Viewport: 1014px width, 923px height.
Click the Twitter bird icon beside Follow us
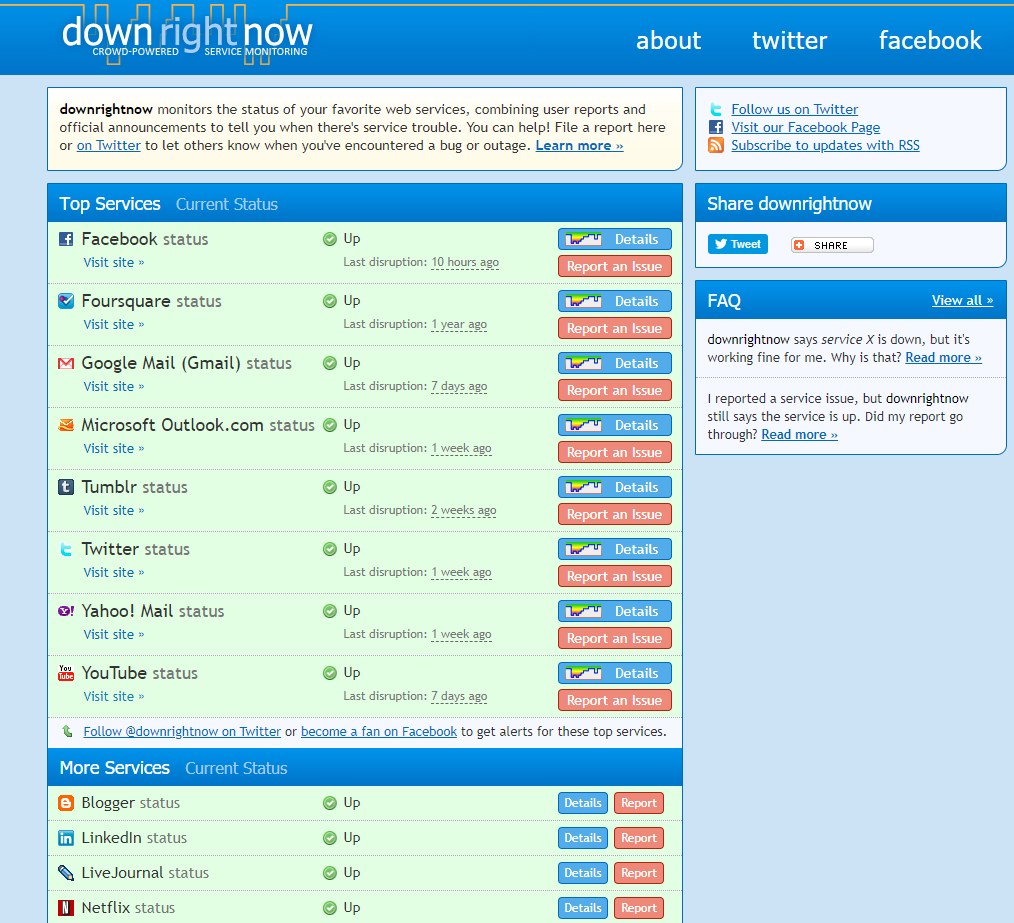(715, 109)
